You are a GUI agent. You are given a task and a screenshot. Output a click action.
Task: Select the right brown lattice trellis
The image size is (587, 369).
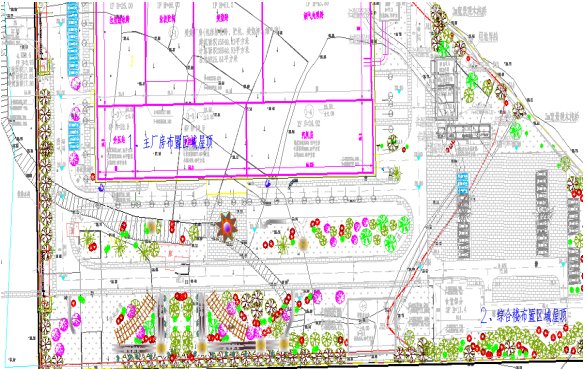(x=225, y=317)
